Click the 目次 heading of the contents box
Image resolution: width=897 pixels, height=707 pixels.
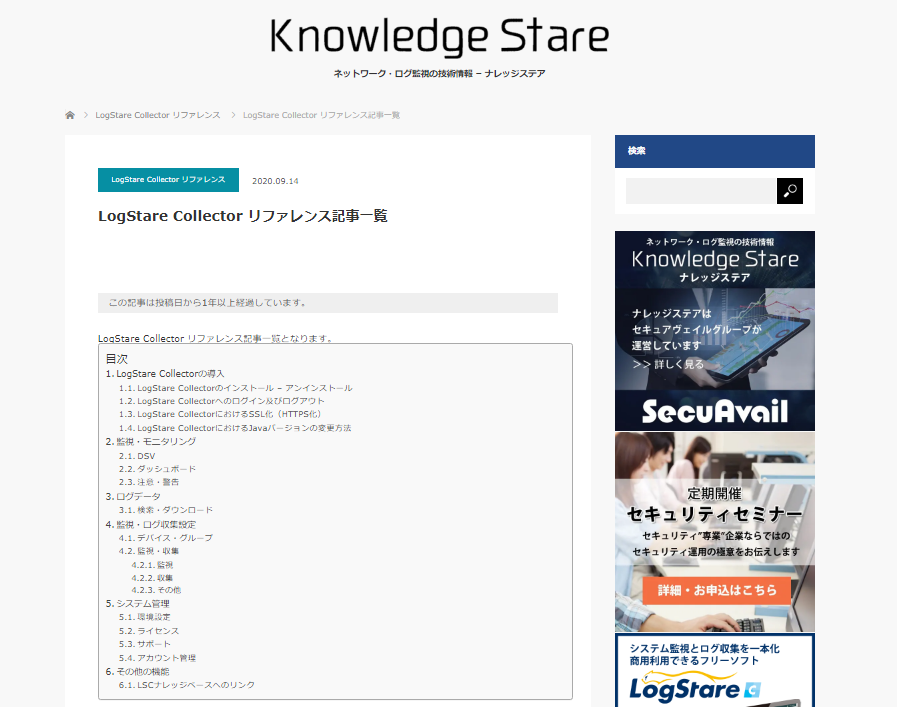point(117,359)
